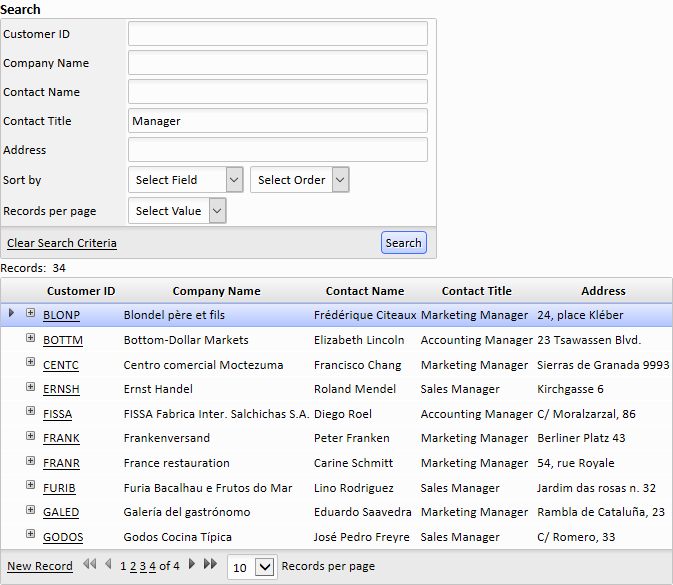Viewport: 673px width, 585px height.
Task: Select the Bottom-Dollar Markets cell
Action: click(186, 340)
